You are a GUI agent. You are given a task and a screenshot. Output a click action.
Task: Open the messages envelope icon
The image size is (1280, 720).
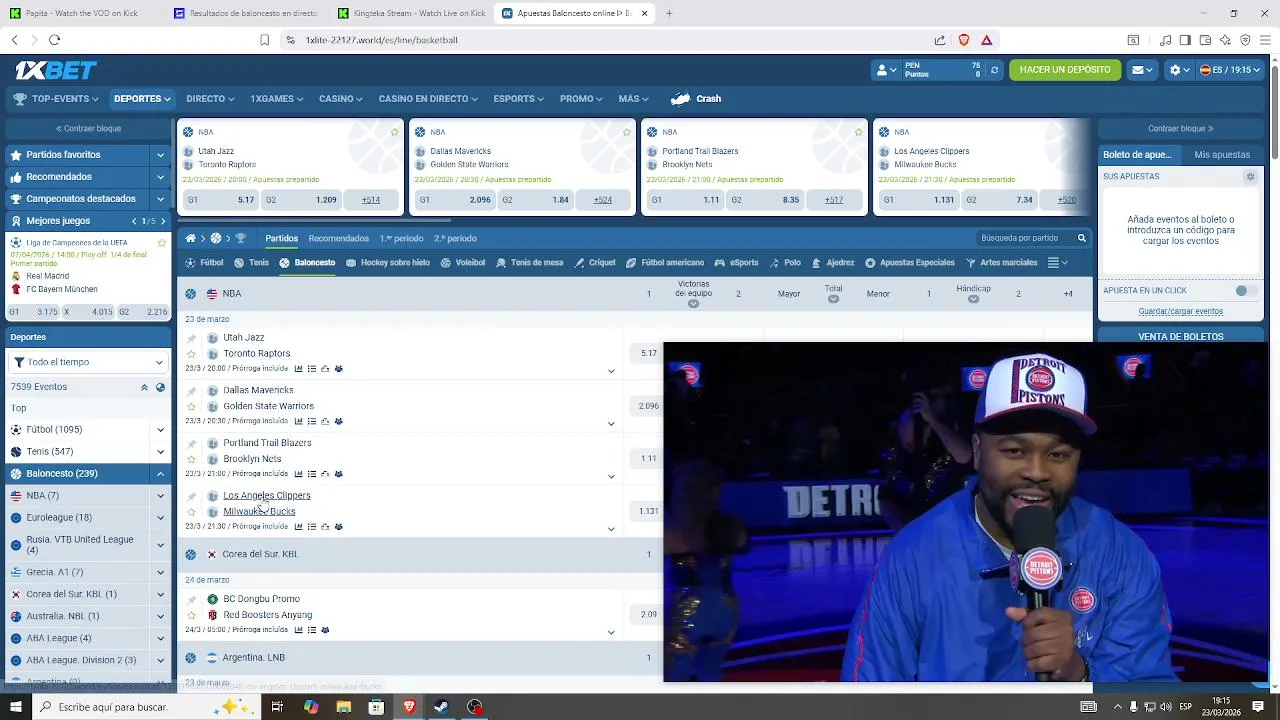(x=1141, y=70)
